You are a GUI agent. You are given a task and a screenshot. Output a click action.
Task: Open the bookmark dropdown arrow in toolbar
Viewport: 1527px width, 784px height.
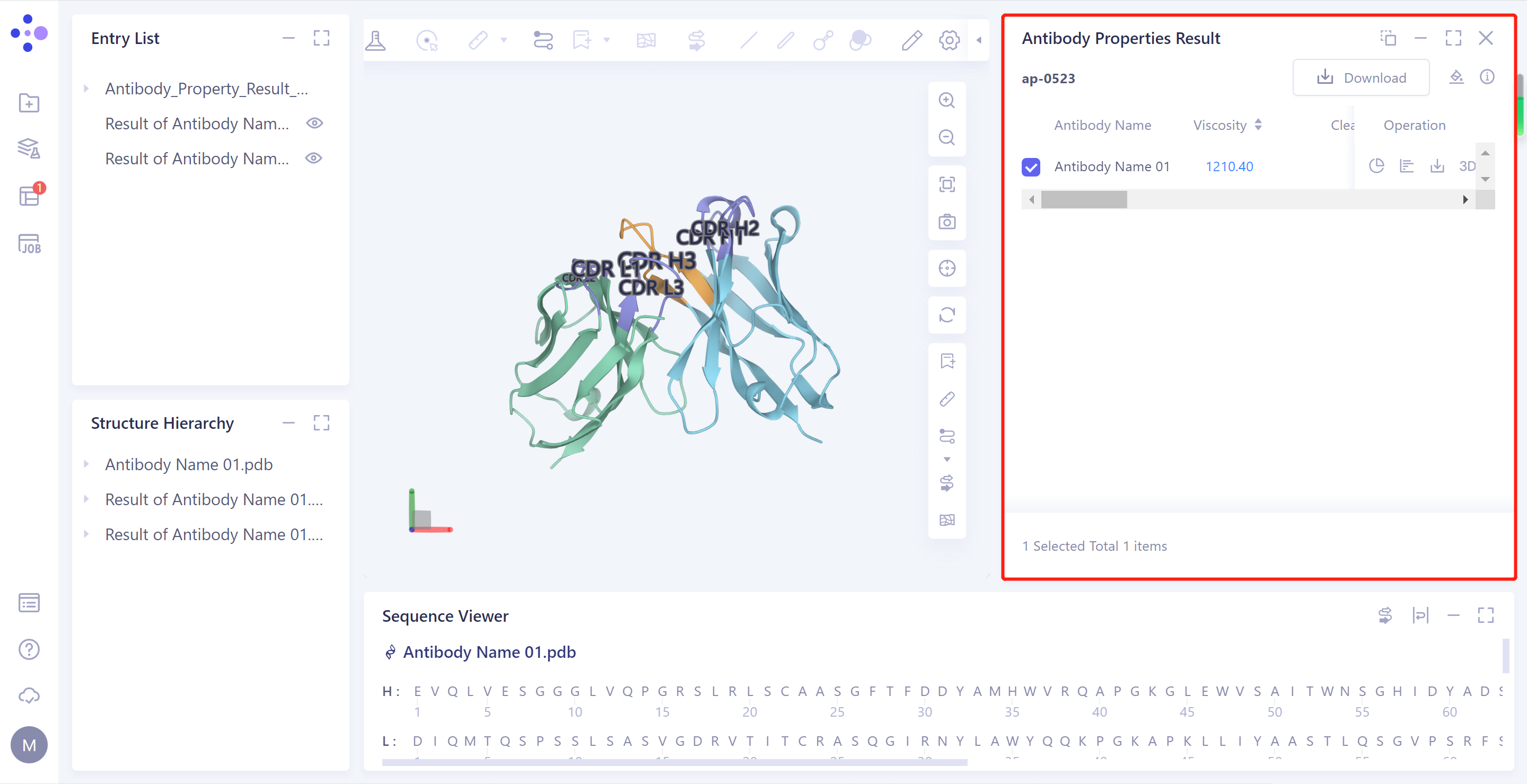pyautogui.click(x=607, y=40)
